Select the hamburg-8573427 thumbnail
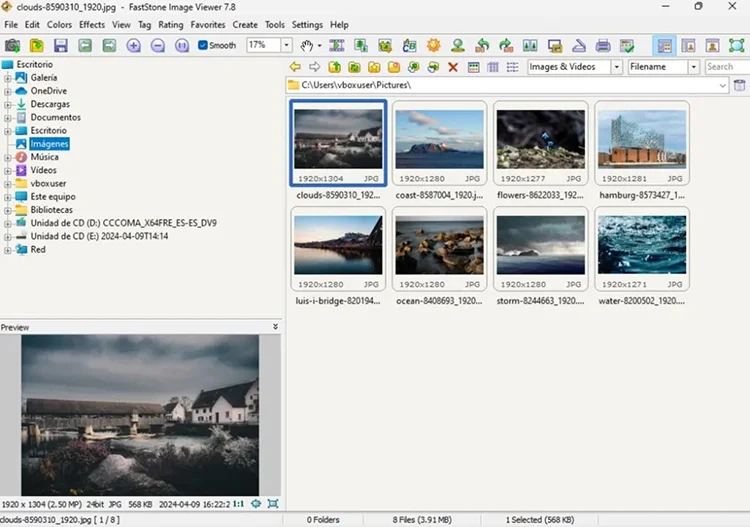 [642, 143]
